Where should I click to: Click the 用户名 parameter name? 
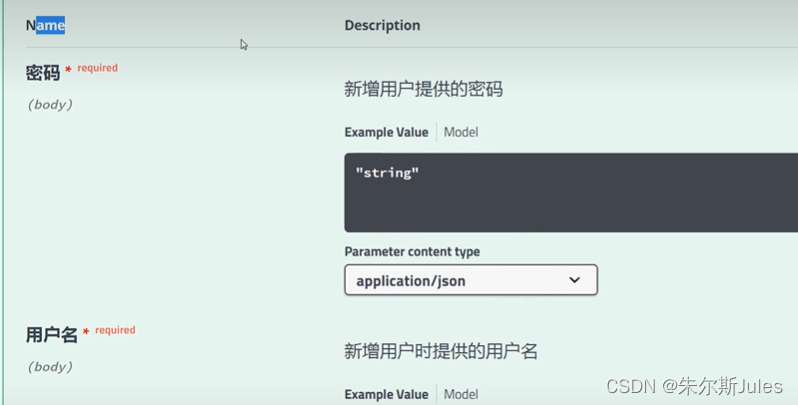click(x=51, y=335)
